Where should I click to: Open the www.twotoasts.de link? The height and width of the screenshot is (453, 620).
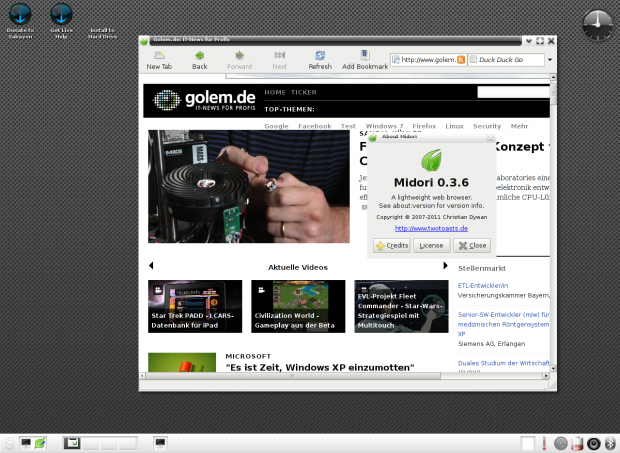coord(431,228)
